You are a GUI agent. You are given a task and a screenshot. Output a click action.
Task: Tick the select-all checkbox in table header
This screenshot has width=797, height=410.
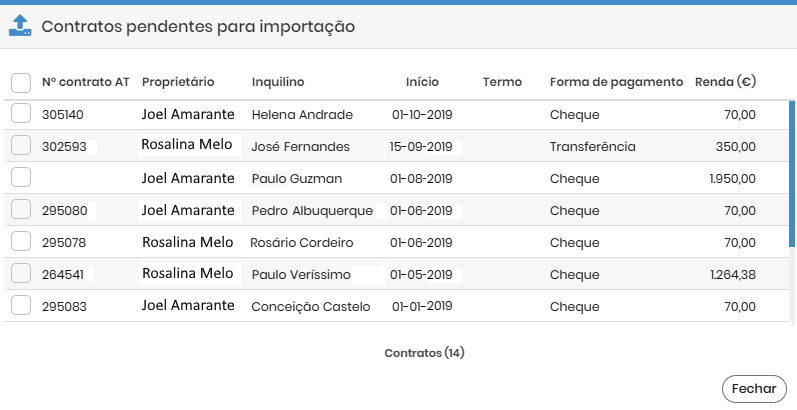21,83
